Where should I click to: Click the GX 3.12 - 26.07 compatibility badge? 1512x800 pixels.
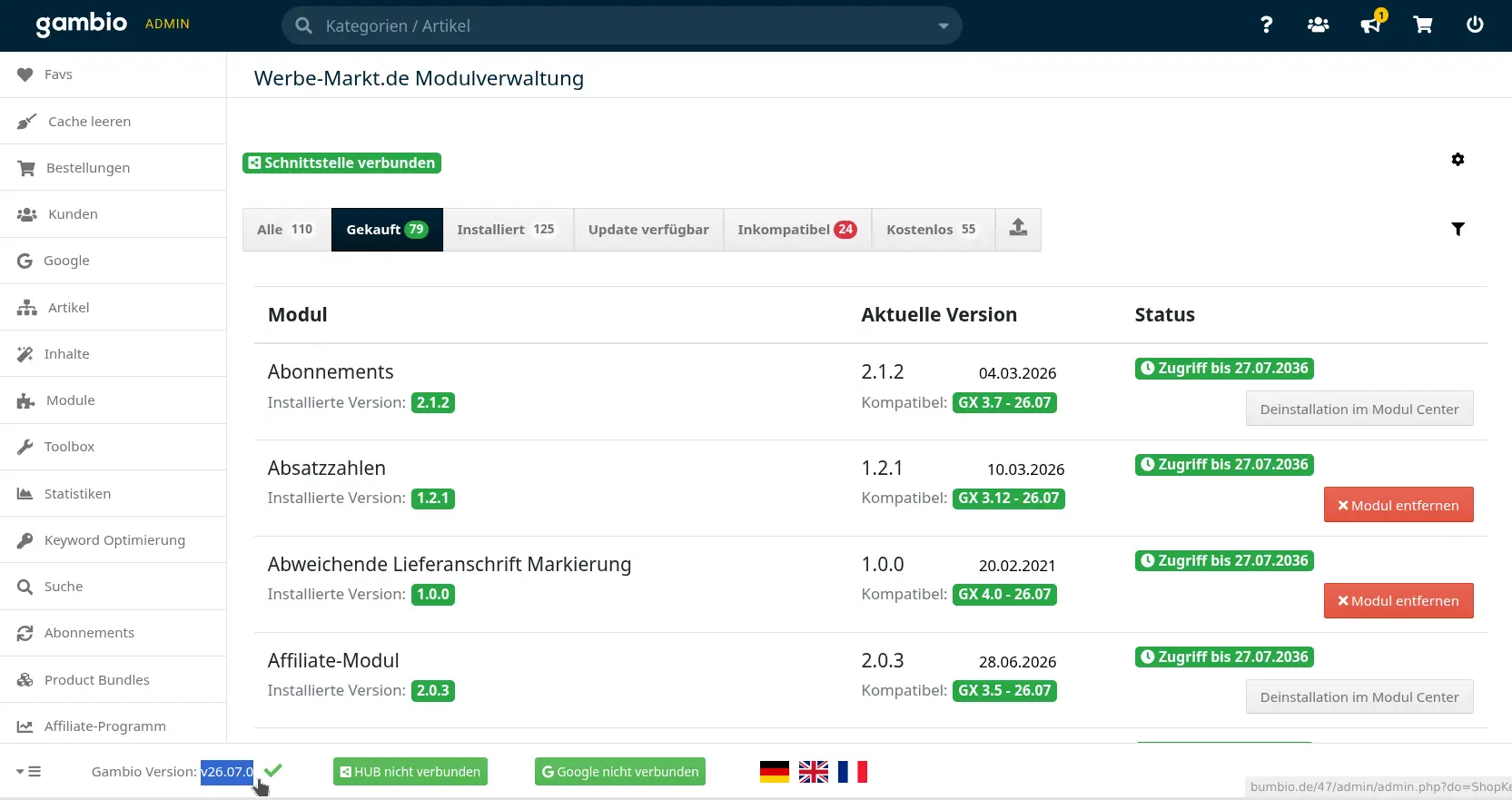1009,499
